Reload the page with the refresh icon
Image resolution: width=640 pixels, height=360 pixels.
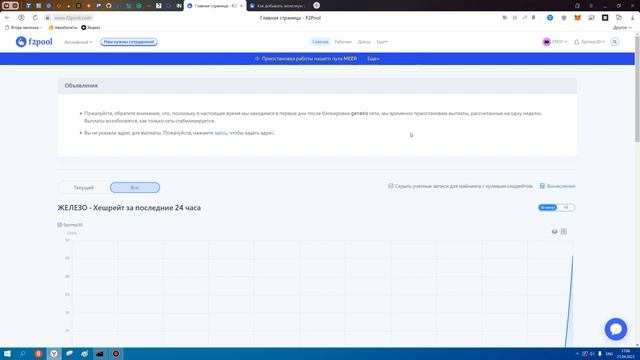(35, 18)
